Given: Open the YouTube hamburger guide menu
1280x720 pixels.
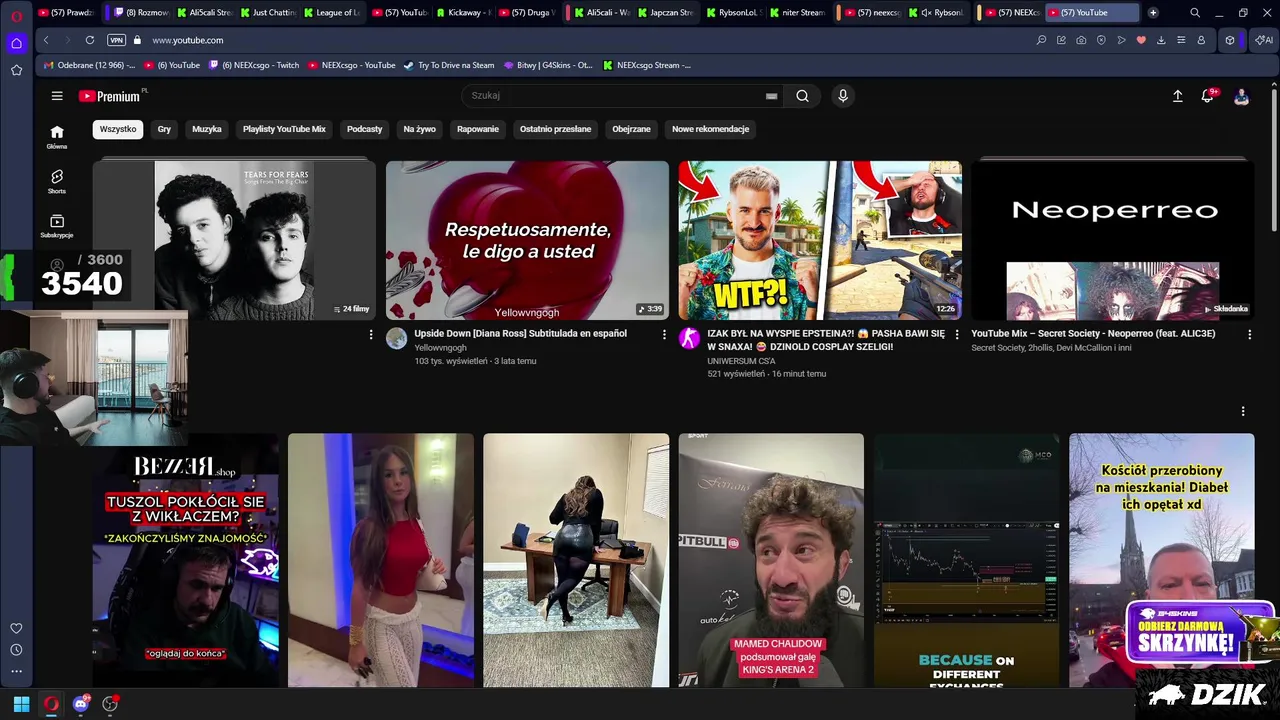Looking at the screenshot, I should (57, 96).
